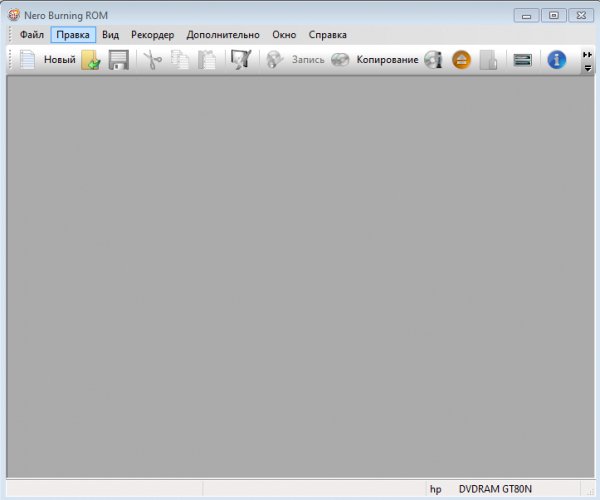Click the Nero Burning ROM title icon
Image resolution: width=600 pixels, height=500 pixels.
point(14,15)
